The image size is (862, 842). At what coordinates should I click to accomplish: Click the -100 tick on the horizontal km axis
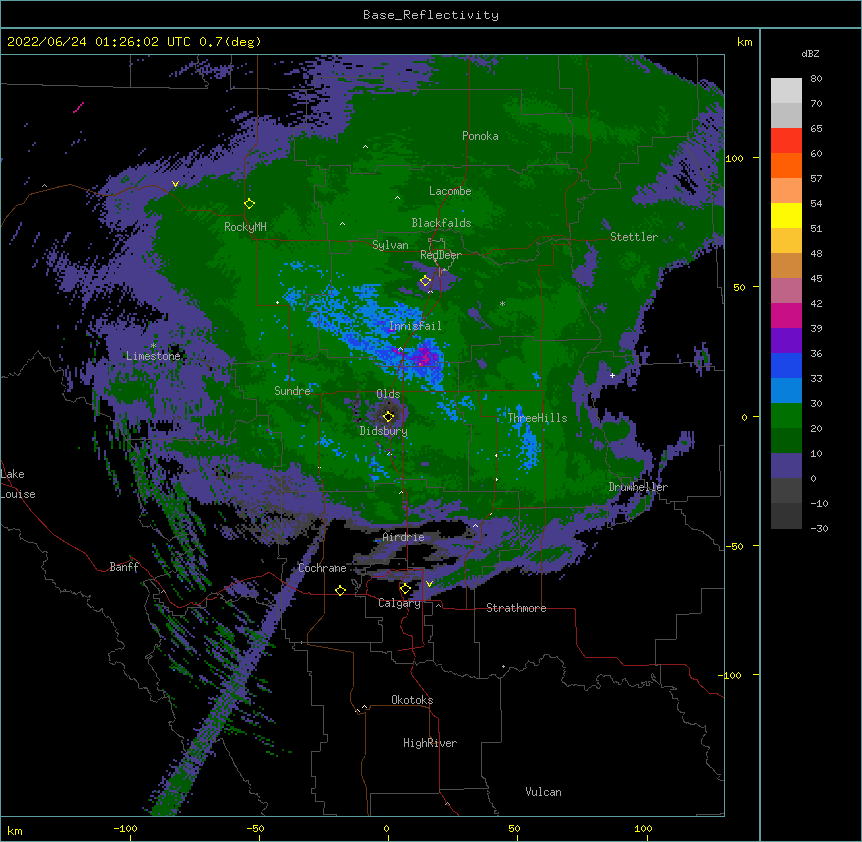point(125,828)
